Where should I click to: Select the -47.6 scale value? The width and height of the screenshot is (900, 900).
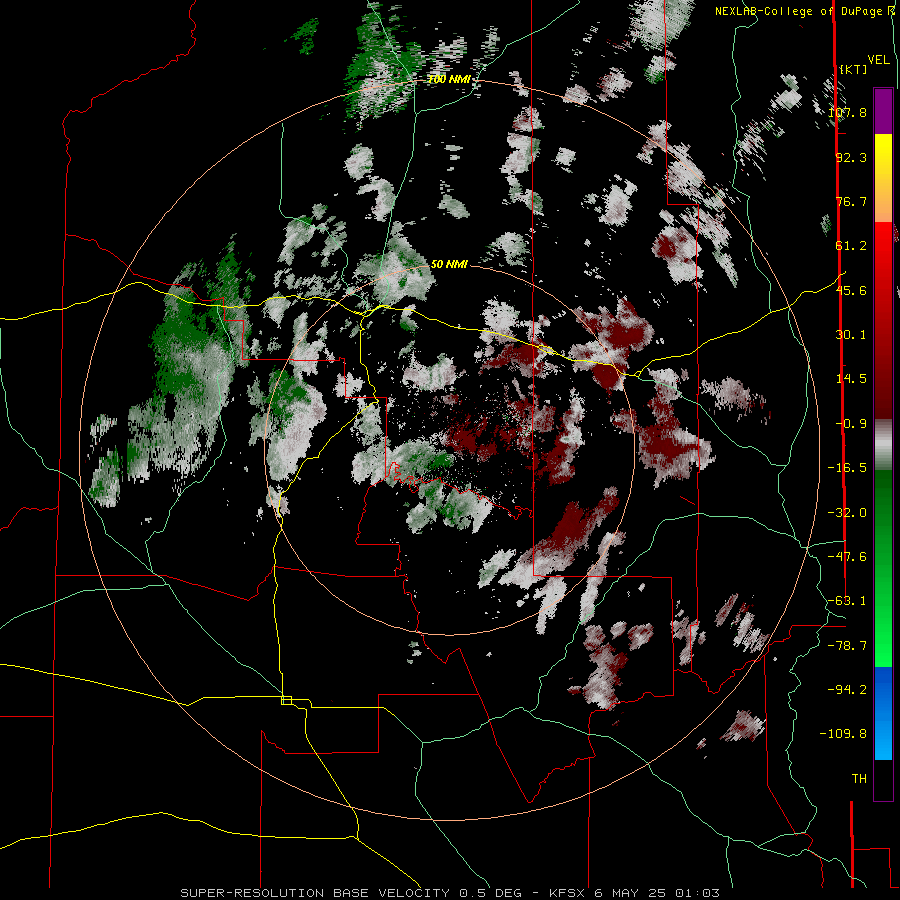click(x=847, y=557)
